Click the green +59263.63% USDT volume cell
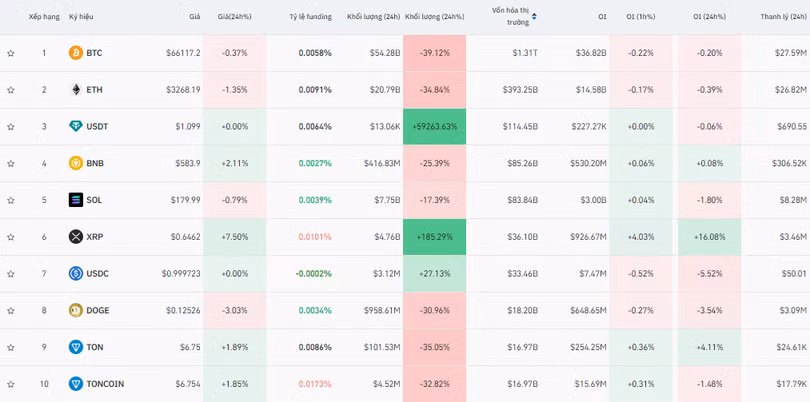Image resolution: width=810 pixels, height=402 pixels. pyautogui.click(x=434, y=126)
